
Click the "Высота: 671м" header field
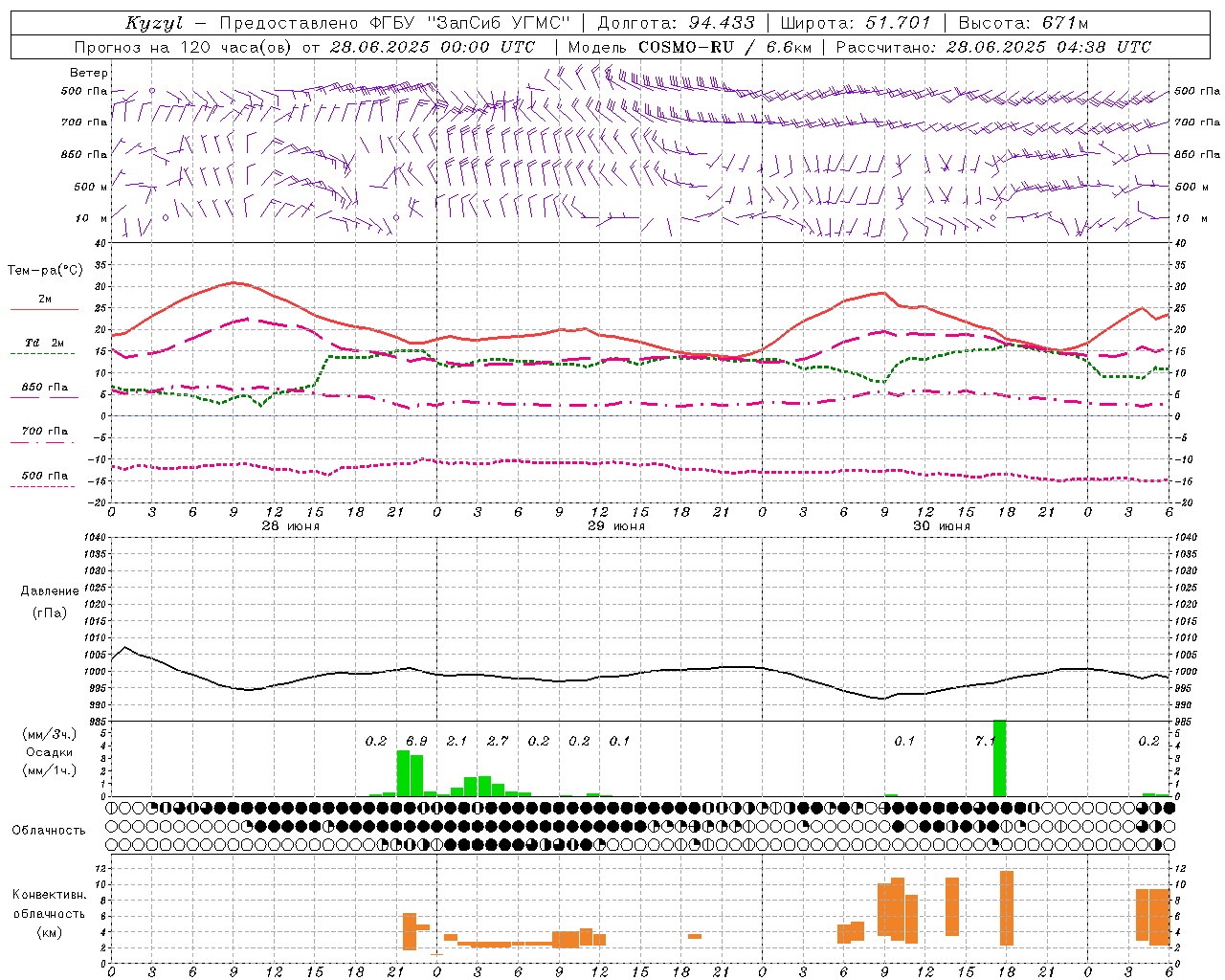click(x=1023, y=23)
